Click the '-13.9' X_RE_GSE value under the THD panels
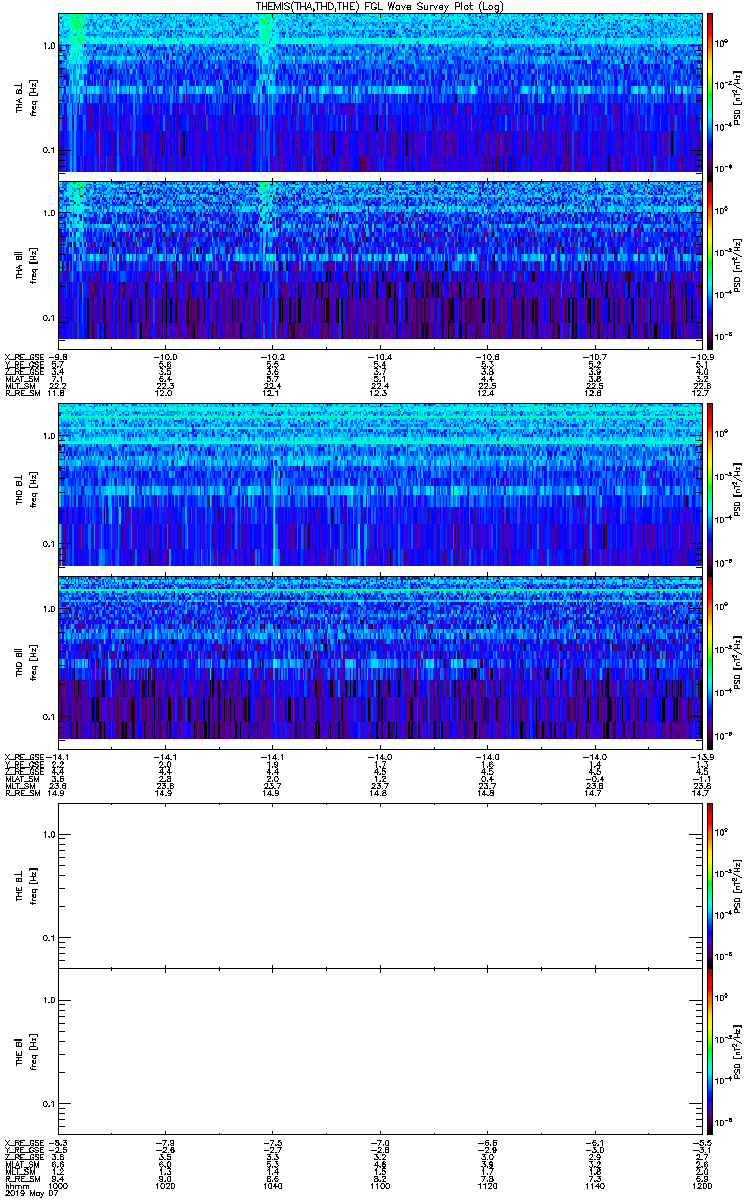 click(x=701, y=757)
